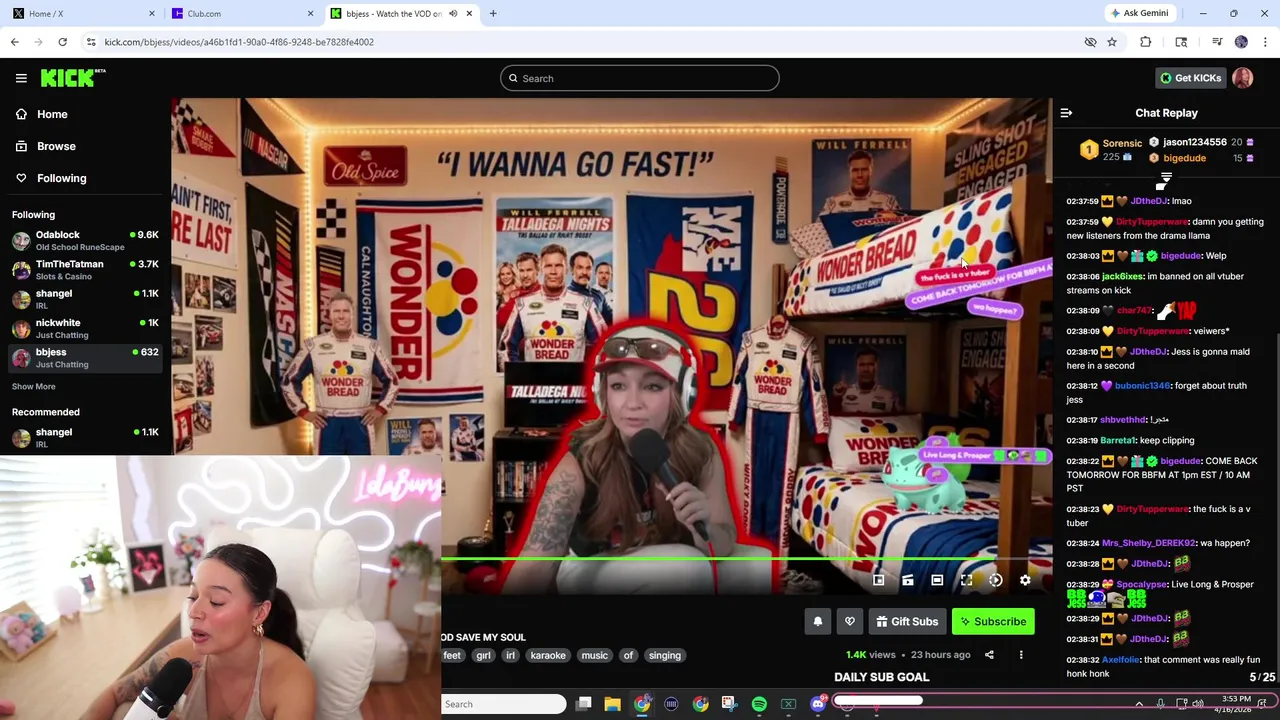
Task: Mute the bbjess tab audio icon
Action: [x=453, y=13]
